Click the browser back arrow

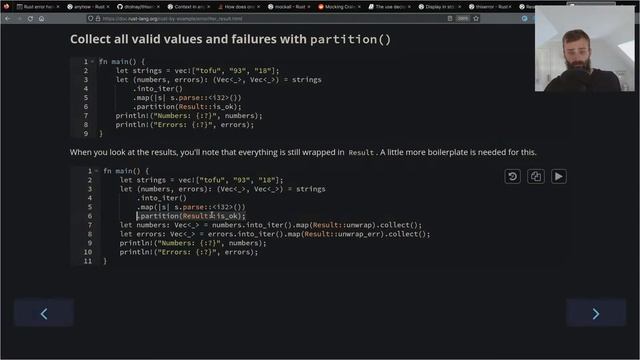[x=8, y=19]
